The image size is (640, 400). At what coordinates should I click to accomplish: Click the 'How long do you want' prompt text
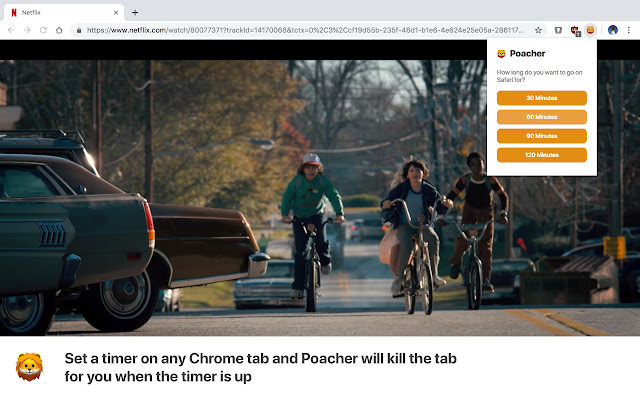pyautogui.click(x=539, y=76)
